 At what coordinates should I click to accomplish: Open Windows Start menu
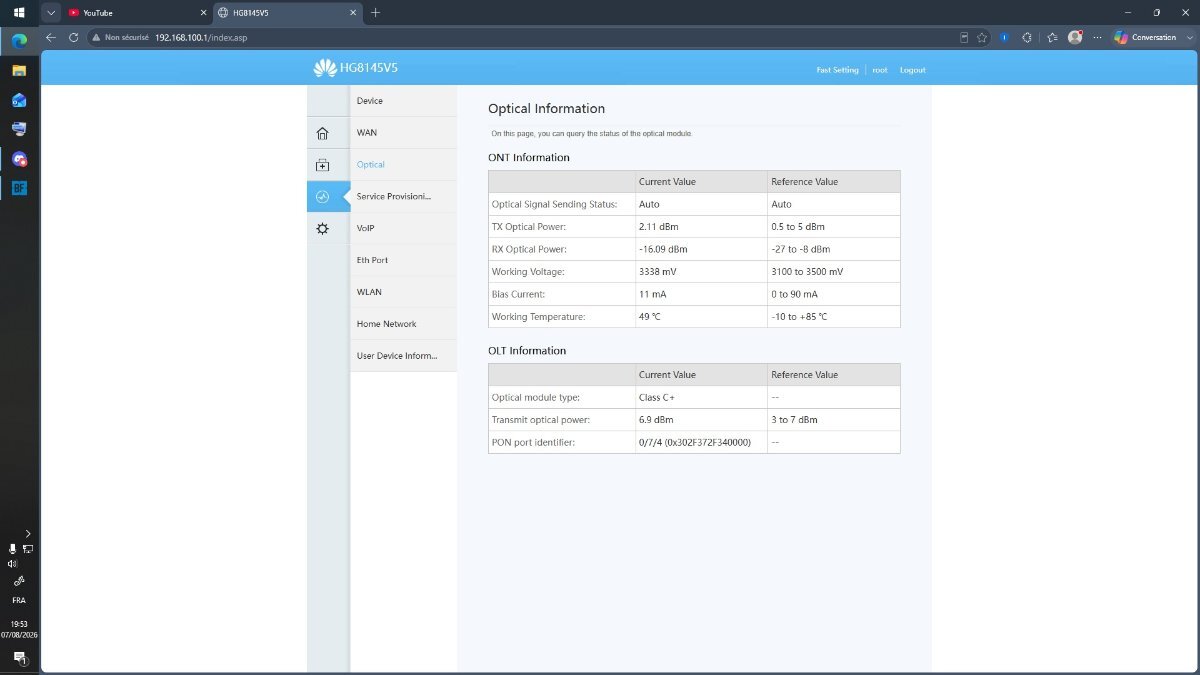pyautogui.click(x=19, y=13)
